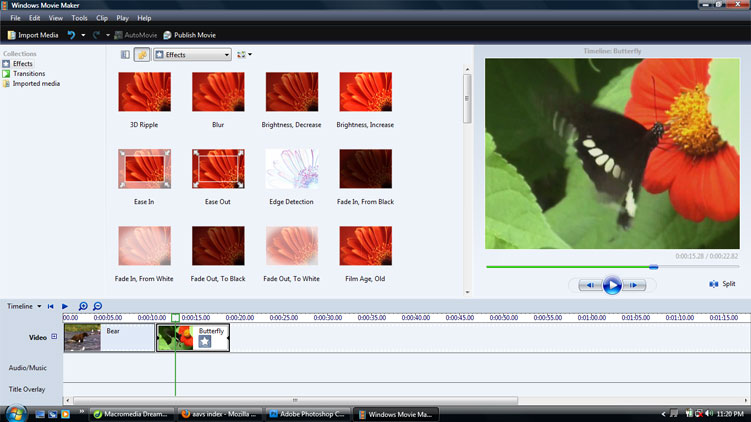This screenshot has height=422, width=751.
Task: Open the Tools menu
Action: pyautogui.click(x=80, y=18)
